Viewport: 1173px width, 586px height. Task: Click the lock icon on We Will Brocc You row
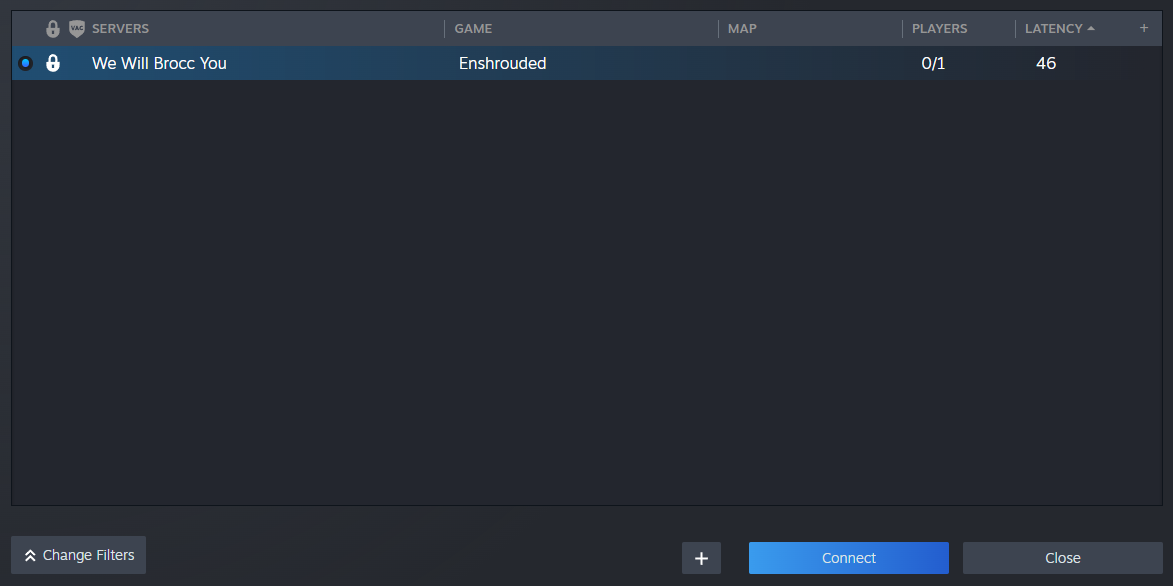tap(52, 63)
